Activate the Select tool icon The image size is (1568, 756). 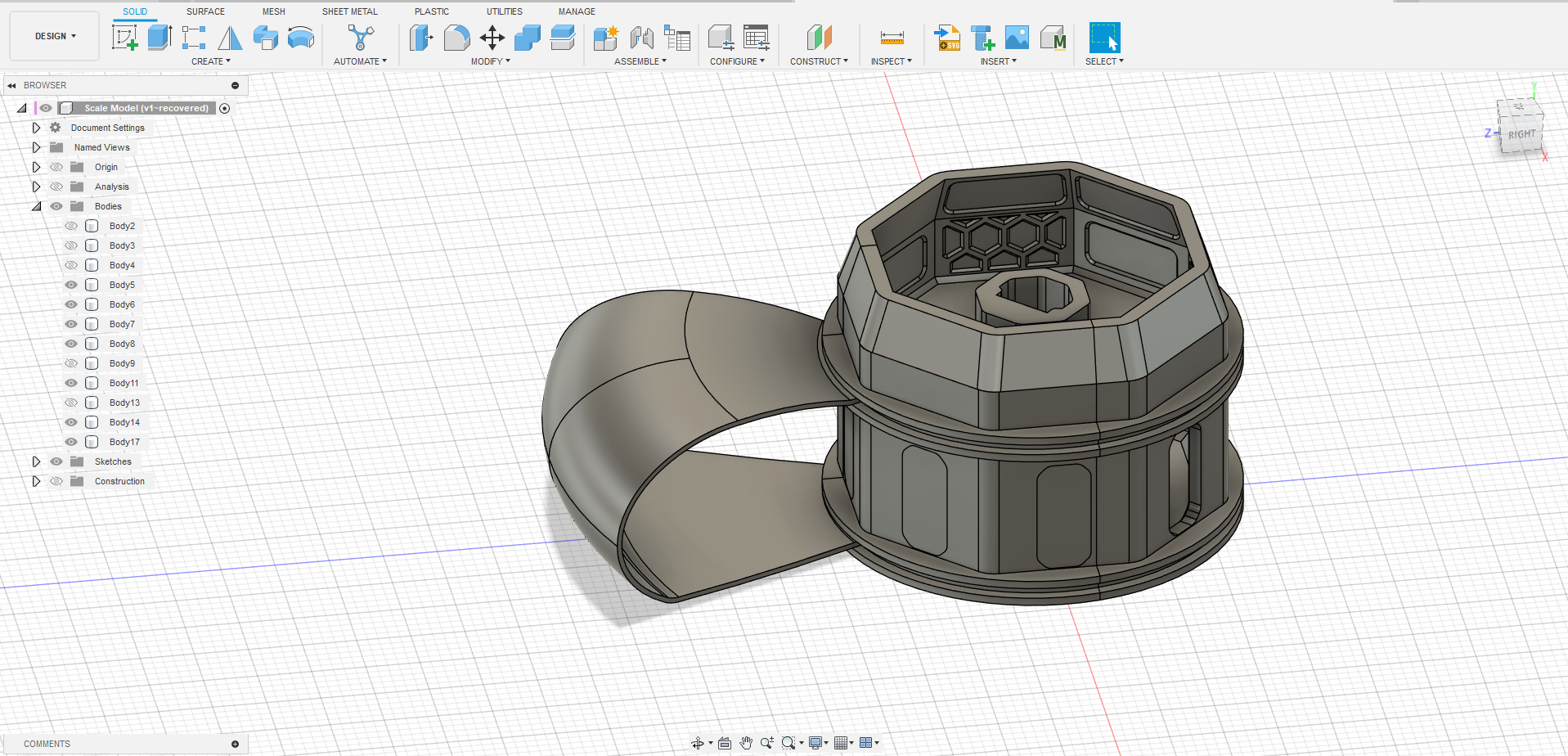tap(1104, 38)
